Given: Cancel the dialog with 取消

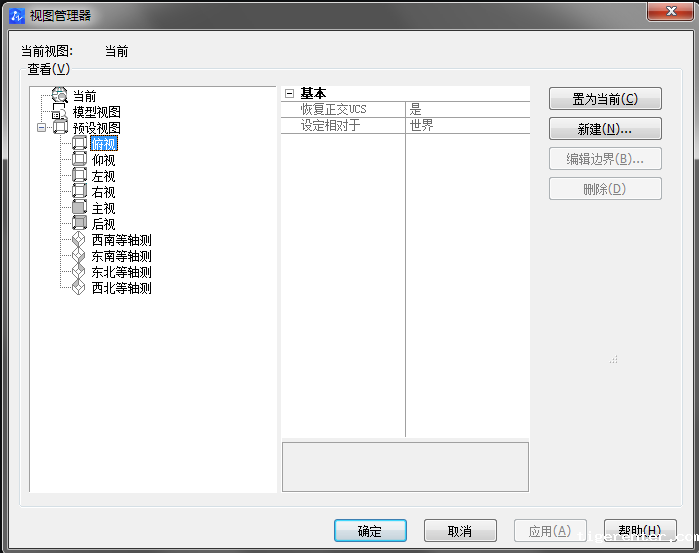Looking at the screenshot, I should click(x=460, y=531).
